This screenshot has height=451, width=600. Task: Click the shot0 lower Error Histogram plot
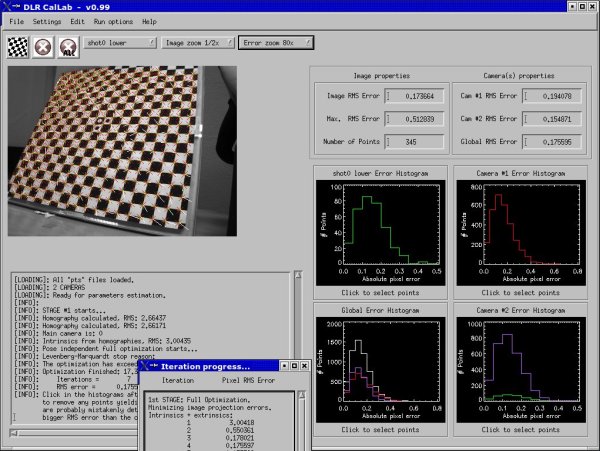pyautogui.click(x=377, y=231)
